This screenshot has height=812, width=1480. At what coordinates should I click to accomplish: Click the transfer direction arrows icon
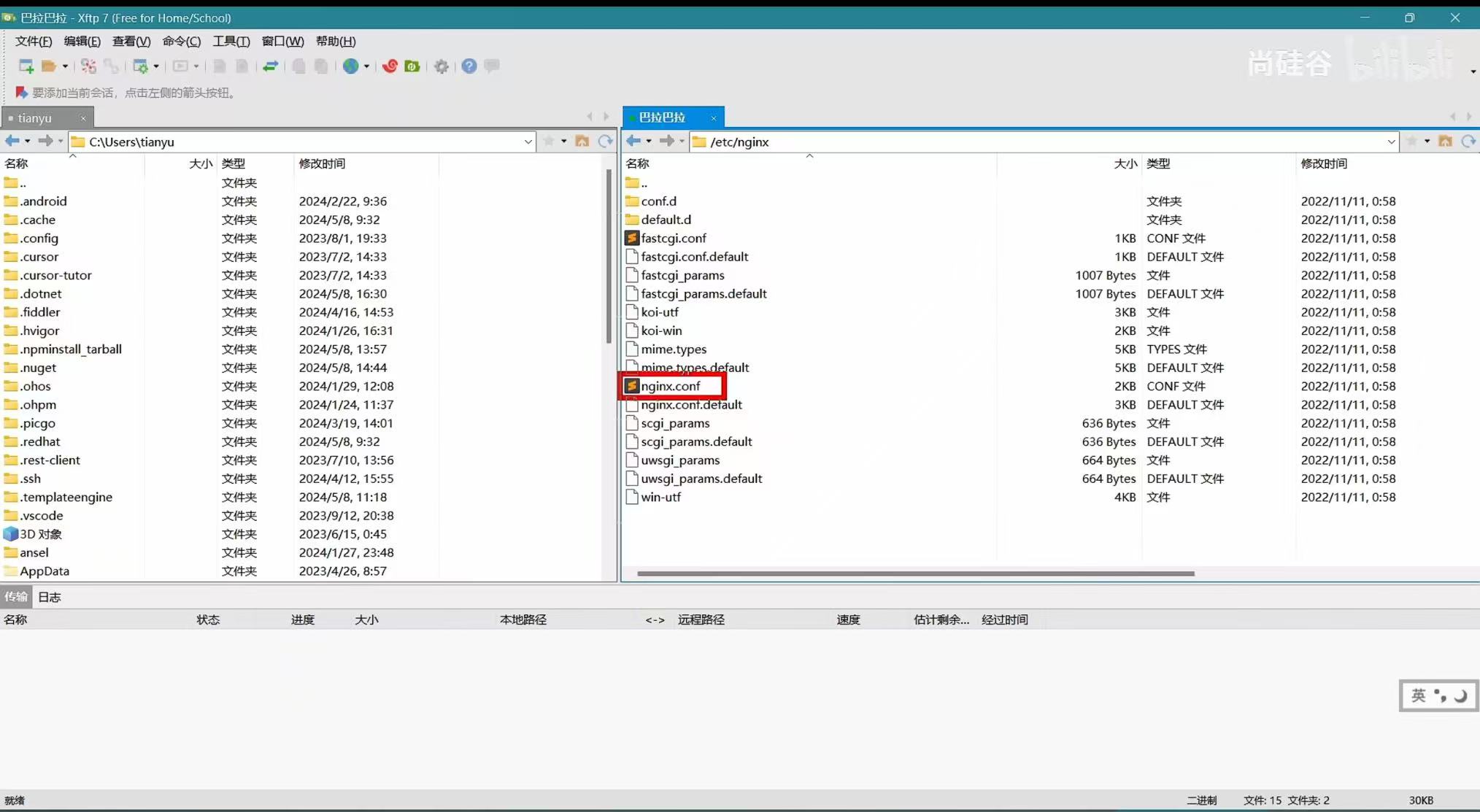pyautogui.click(x=271, y=66)
